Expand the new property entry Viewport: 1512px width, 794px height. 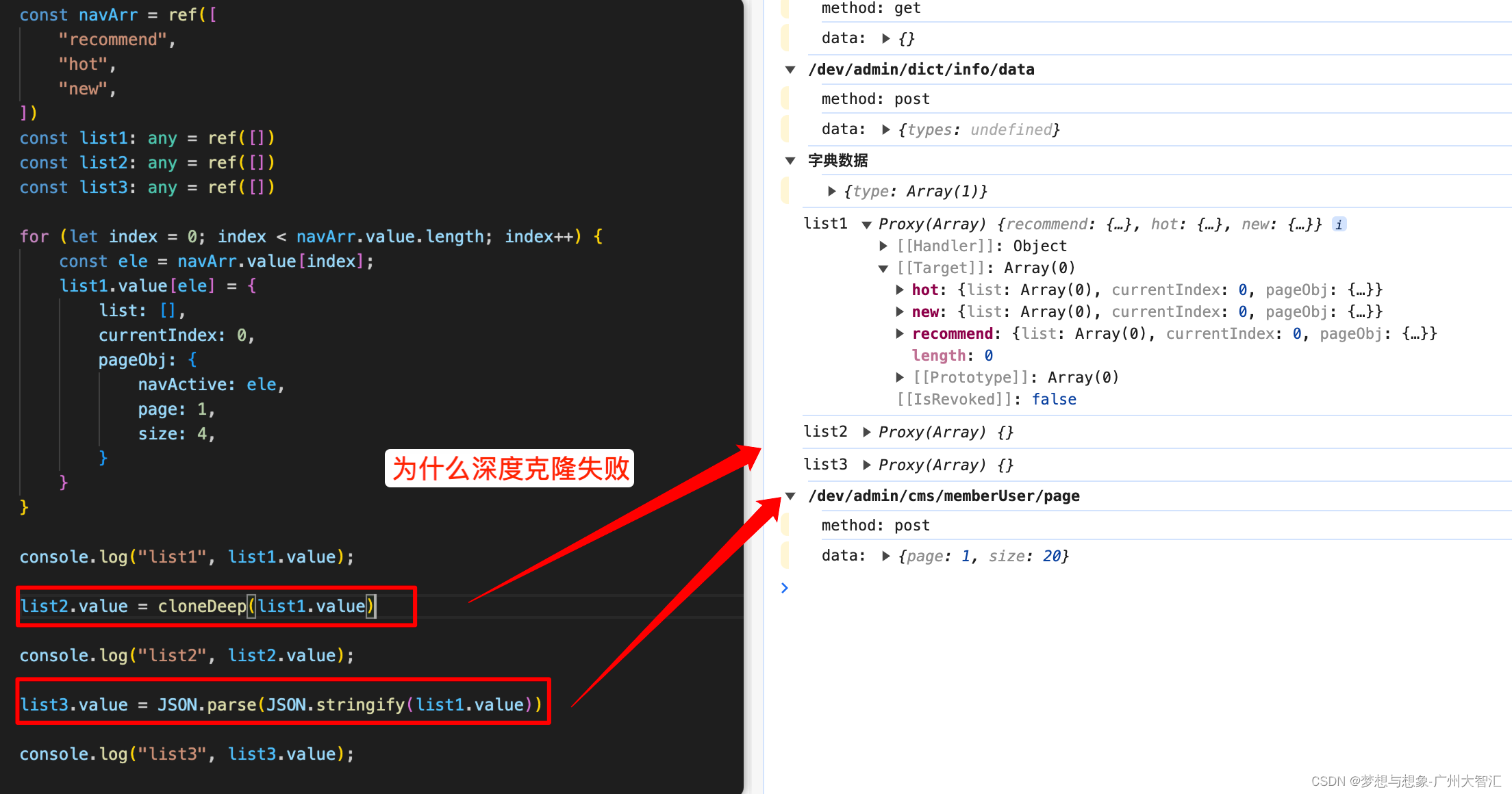[x=900, y=311]
